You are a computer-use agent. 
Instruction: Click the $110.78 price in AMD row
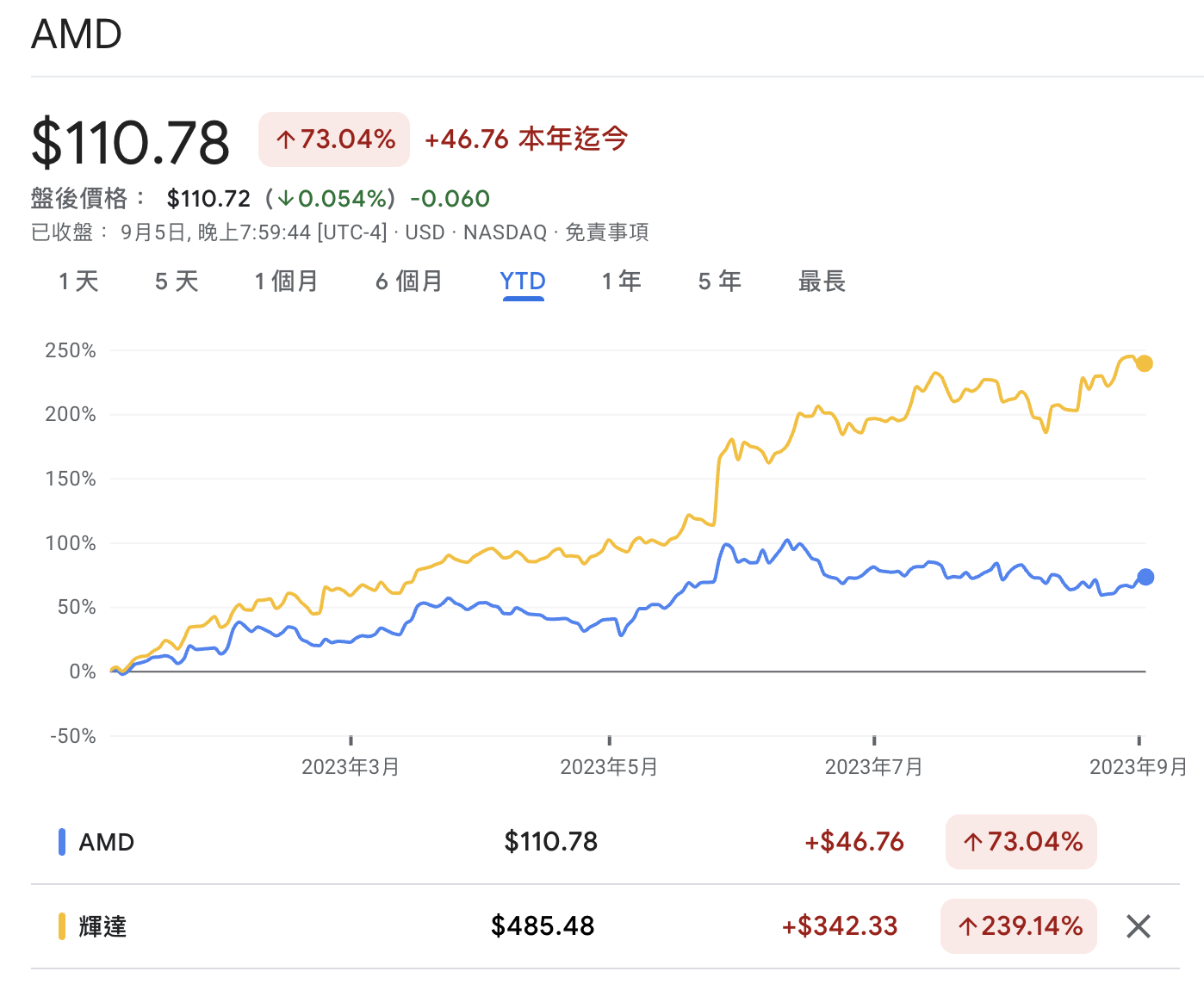pos(551,842)
